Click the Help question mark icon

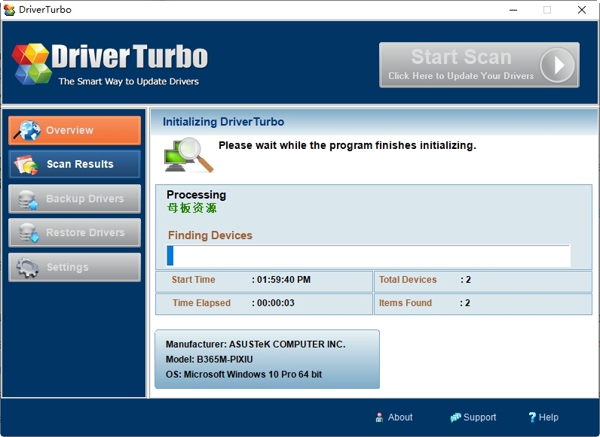tap(532, 417)
